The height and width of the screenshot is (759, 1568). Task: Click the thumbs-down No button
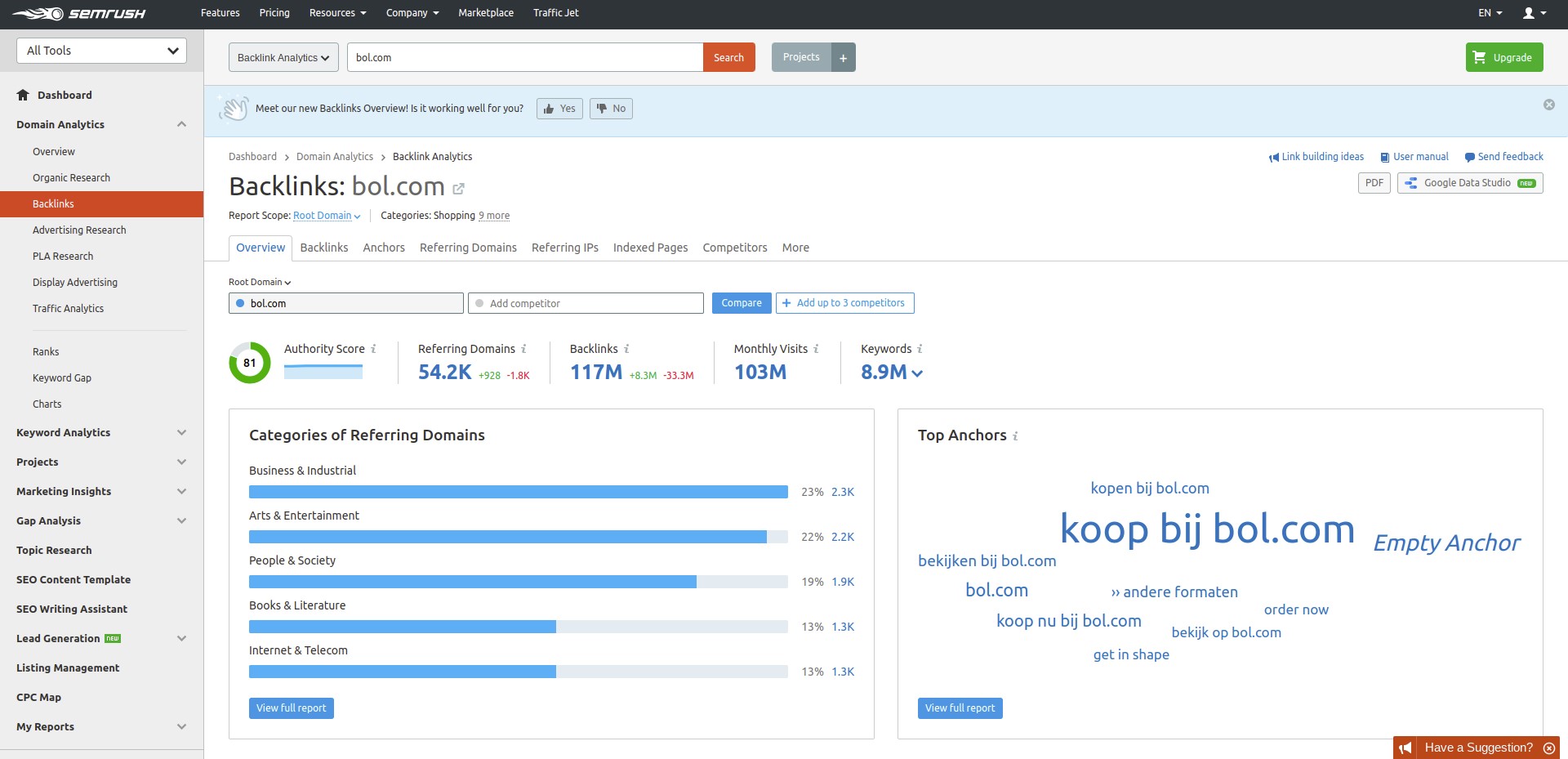coord(611,109)
